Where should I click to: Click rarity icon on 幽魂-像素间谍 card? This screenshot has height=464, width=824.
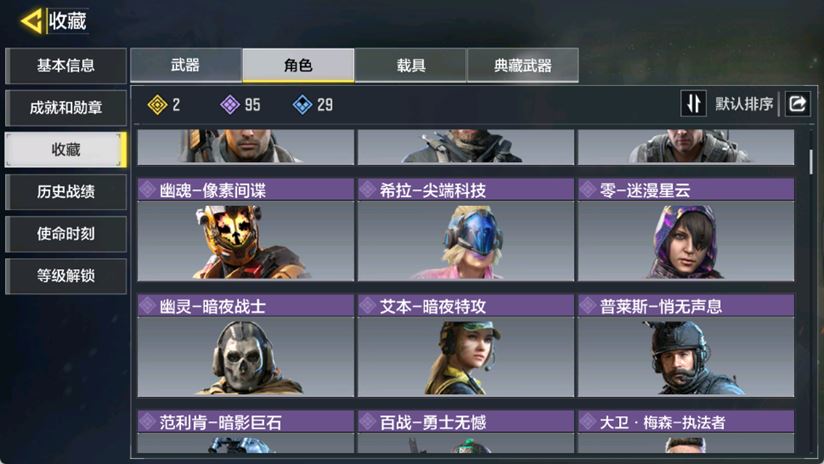click(148, 190)
